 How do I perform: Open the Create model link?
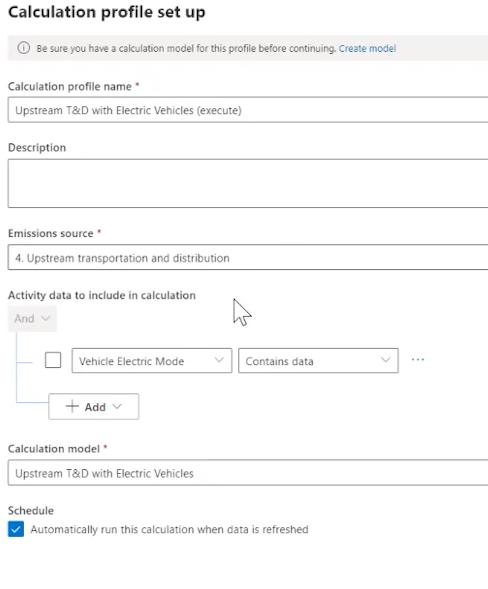point(367,48)
